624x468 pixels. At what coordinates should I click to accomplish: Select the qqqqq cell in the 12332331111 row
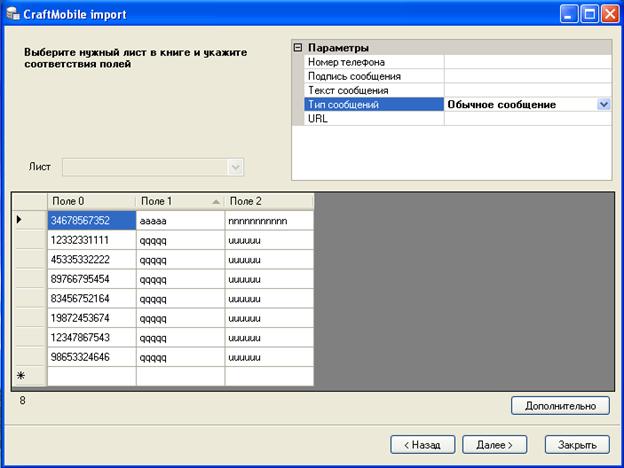click(180, 240)
